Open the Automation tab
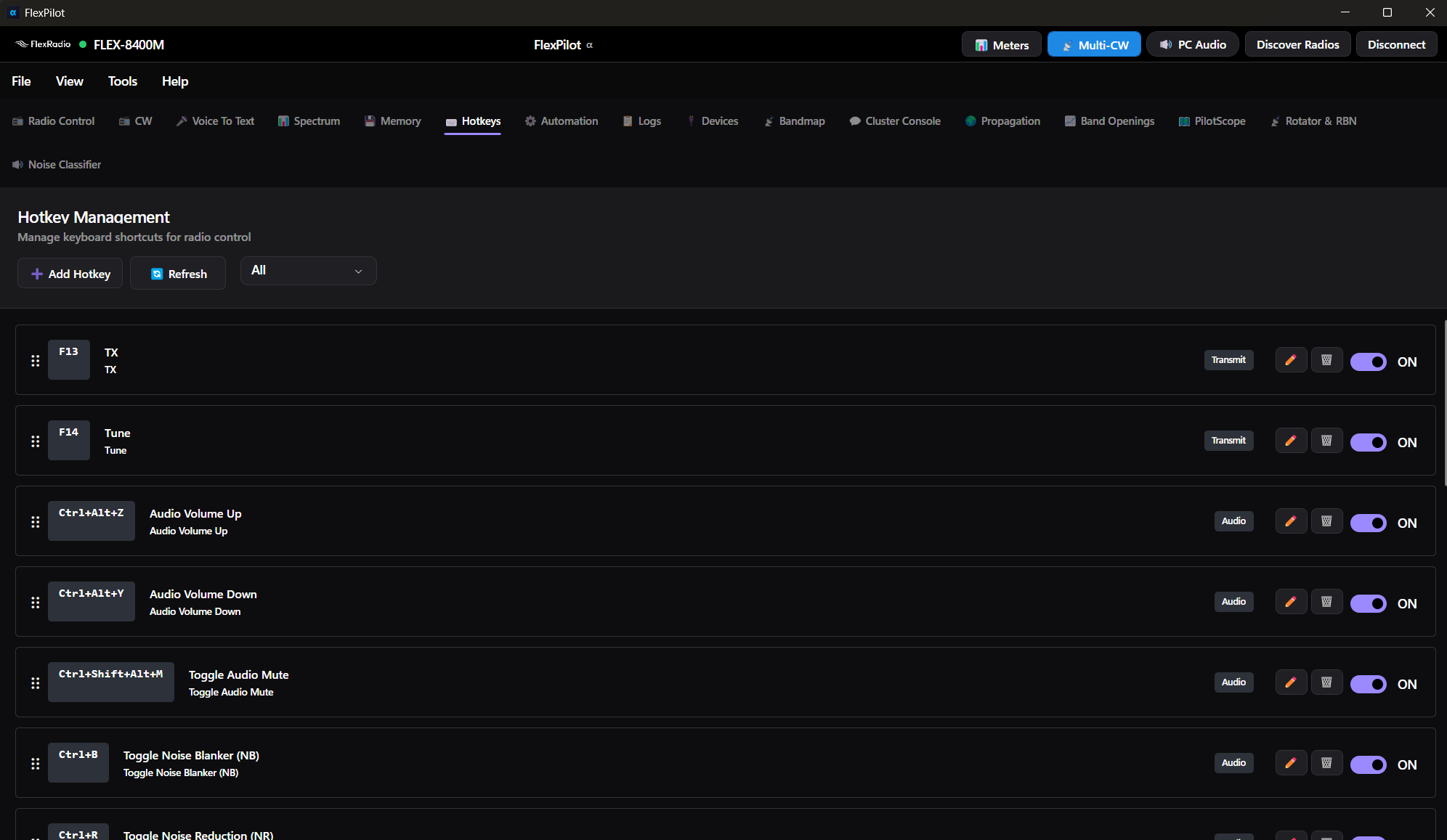 (x=562, y=121)
